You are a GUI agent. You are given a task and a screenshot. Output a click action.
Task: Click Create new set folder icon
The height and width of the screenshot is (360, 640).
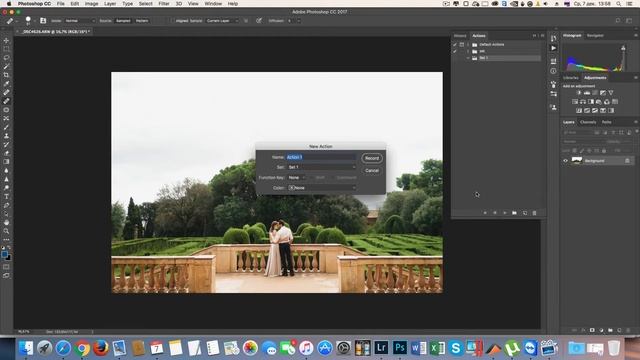pos(514,213)
